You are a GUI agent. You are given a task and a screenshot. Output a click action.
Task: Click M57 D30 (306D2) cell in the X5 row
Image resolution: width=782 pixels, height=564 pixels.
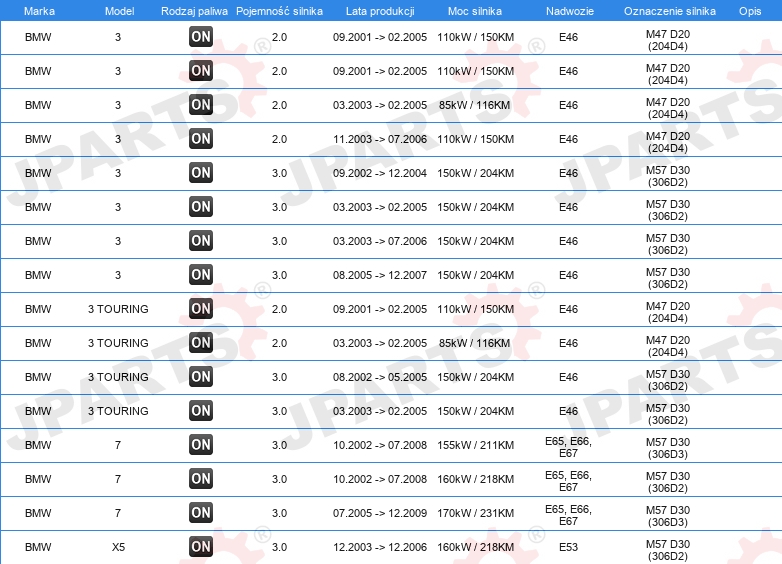668,550
